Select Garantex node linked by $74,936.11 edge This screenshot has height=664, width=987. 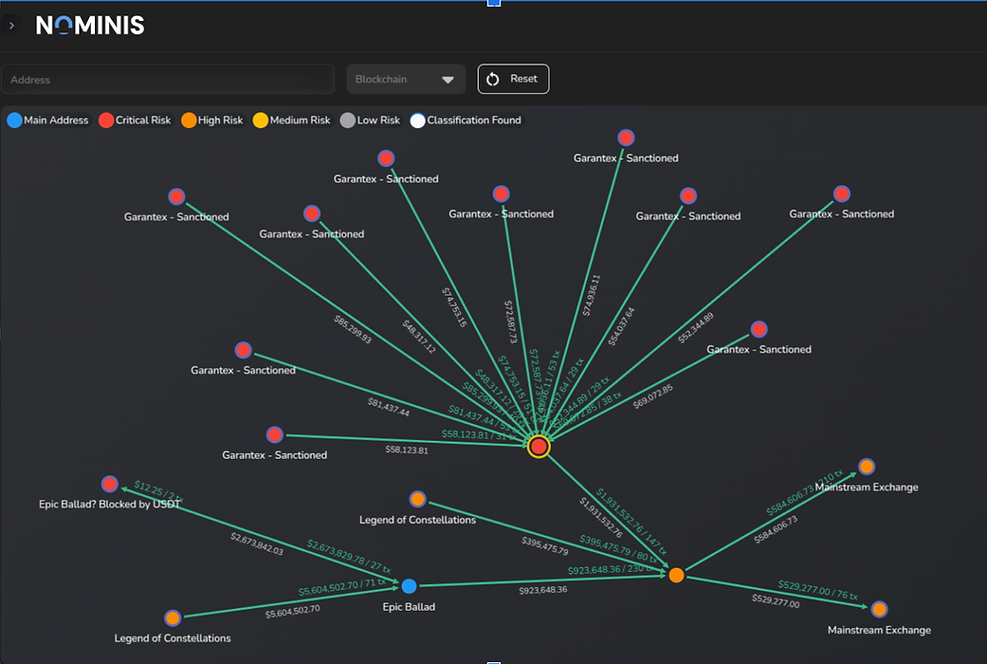626,138
